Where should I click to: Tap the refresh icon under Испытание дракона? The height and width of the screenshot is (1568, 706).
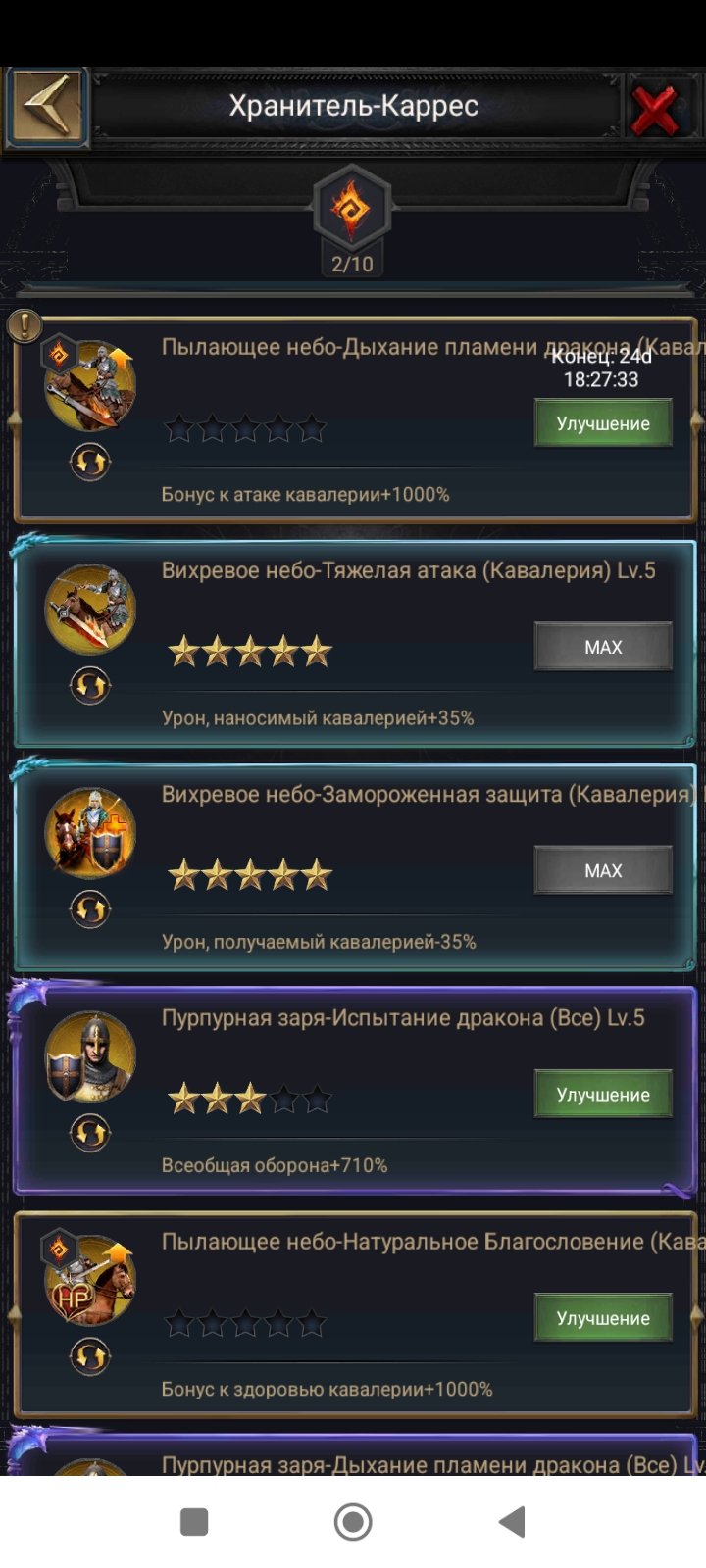click(90, 1134)
